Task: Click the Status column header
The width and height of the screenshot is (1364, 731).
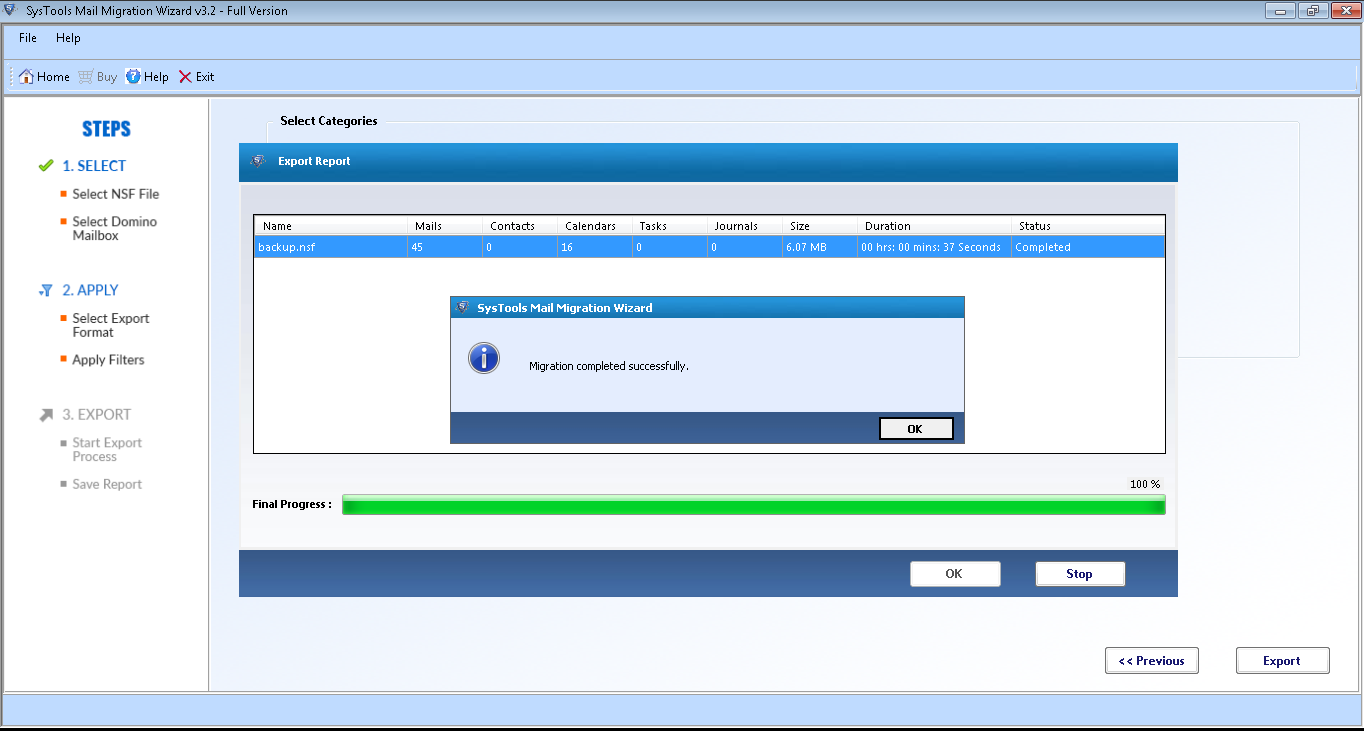Action: 1035,226
